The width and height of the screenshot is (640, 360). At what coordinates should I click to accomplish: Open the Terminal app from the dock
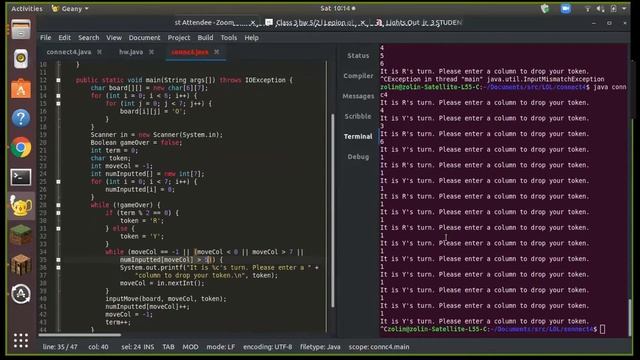[21, 177]
